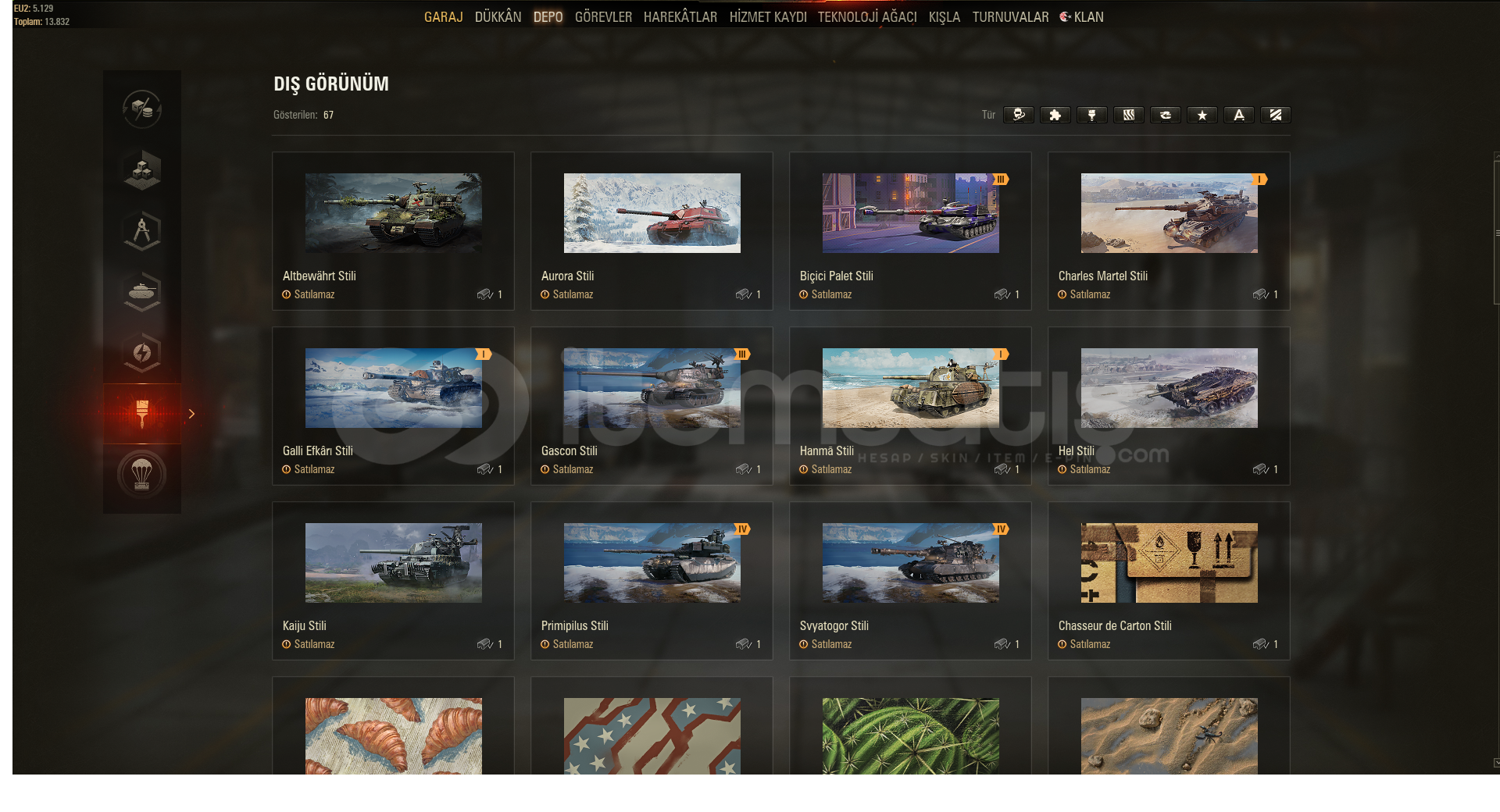Toggle the letter A inscription filter
The width and height of the screenshot is (1500, 812).
(1239, 115)
